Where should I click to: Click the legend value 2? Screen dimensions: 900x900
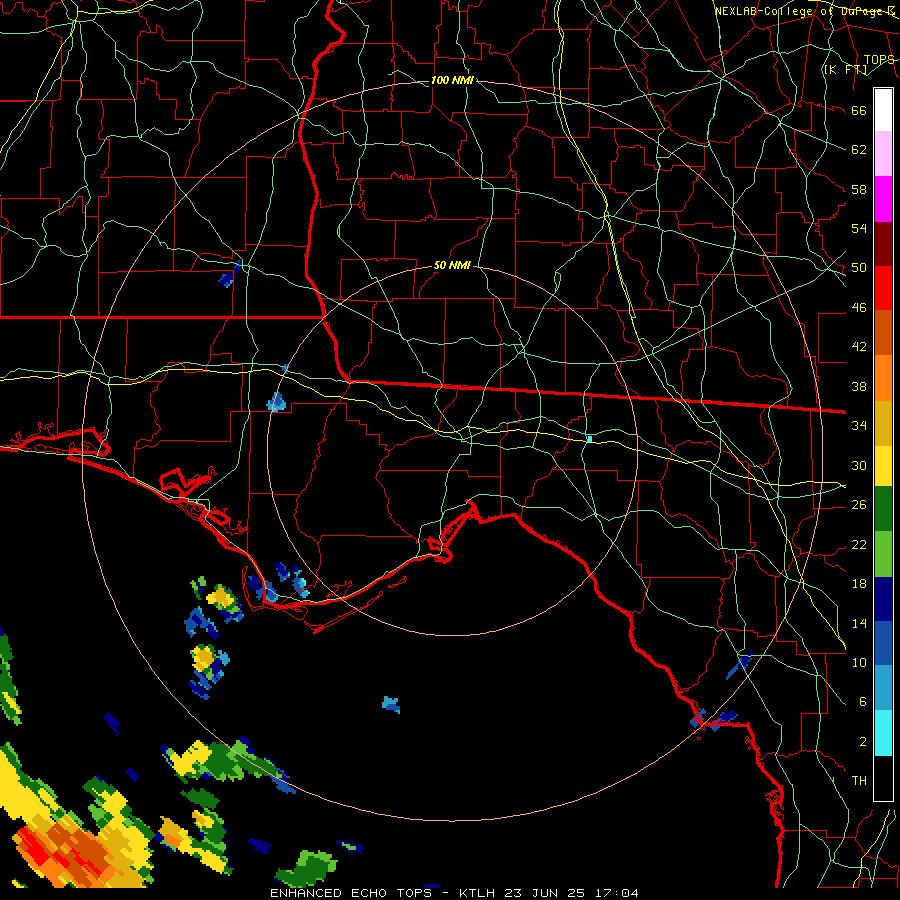pos(863,742)
